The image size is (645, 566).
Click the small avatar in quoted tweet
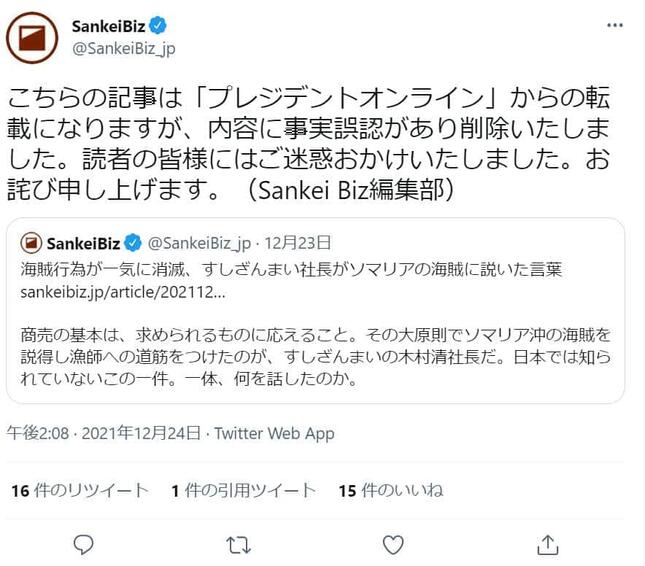[x=30, y=243]
